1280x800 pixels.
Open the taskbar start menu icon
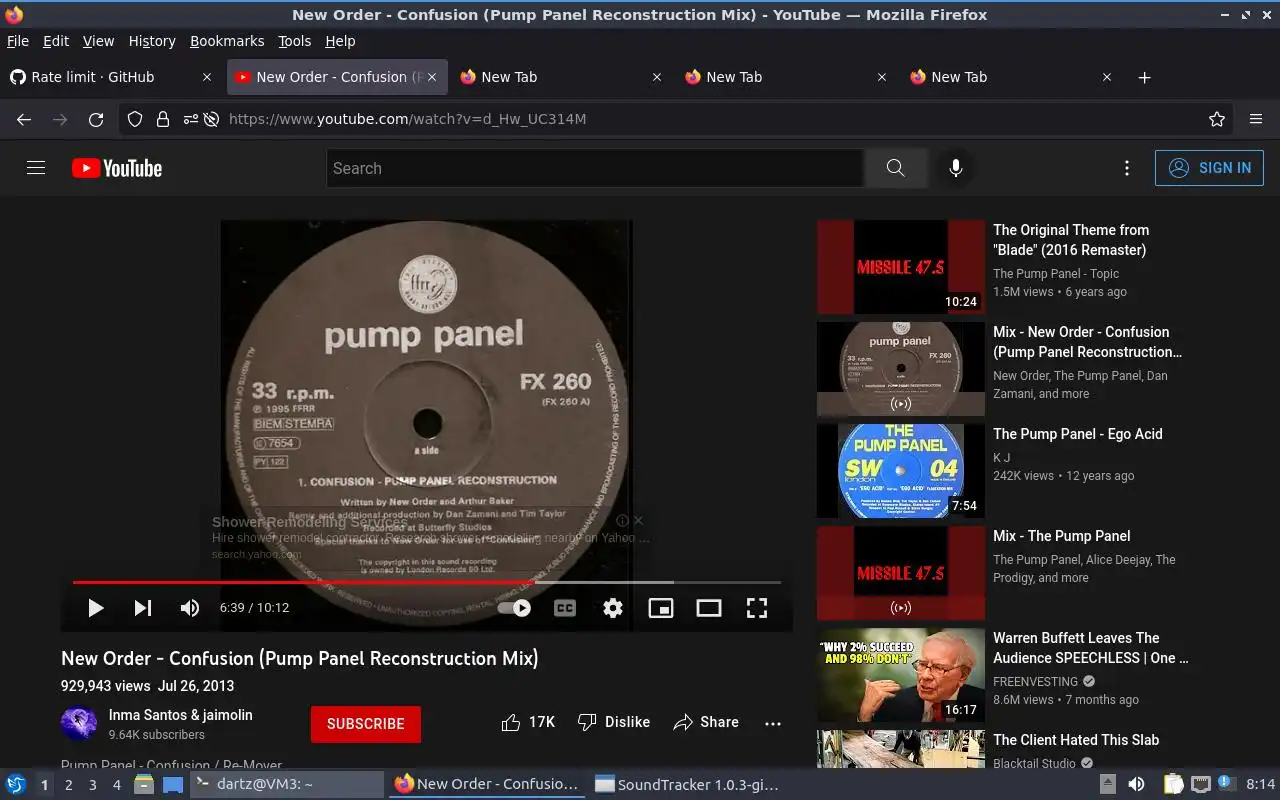(16, 785)
